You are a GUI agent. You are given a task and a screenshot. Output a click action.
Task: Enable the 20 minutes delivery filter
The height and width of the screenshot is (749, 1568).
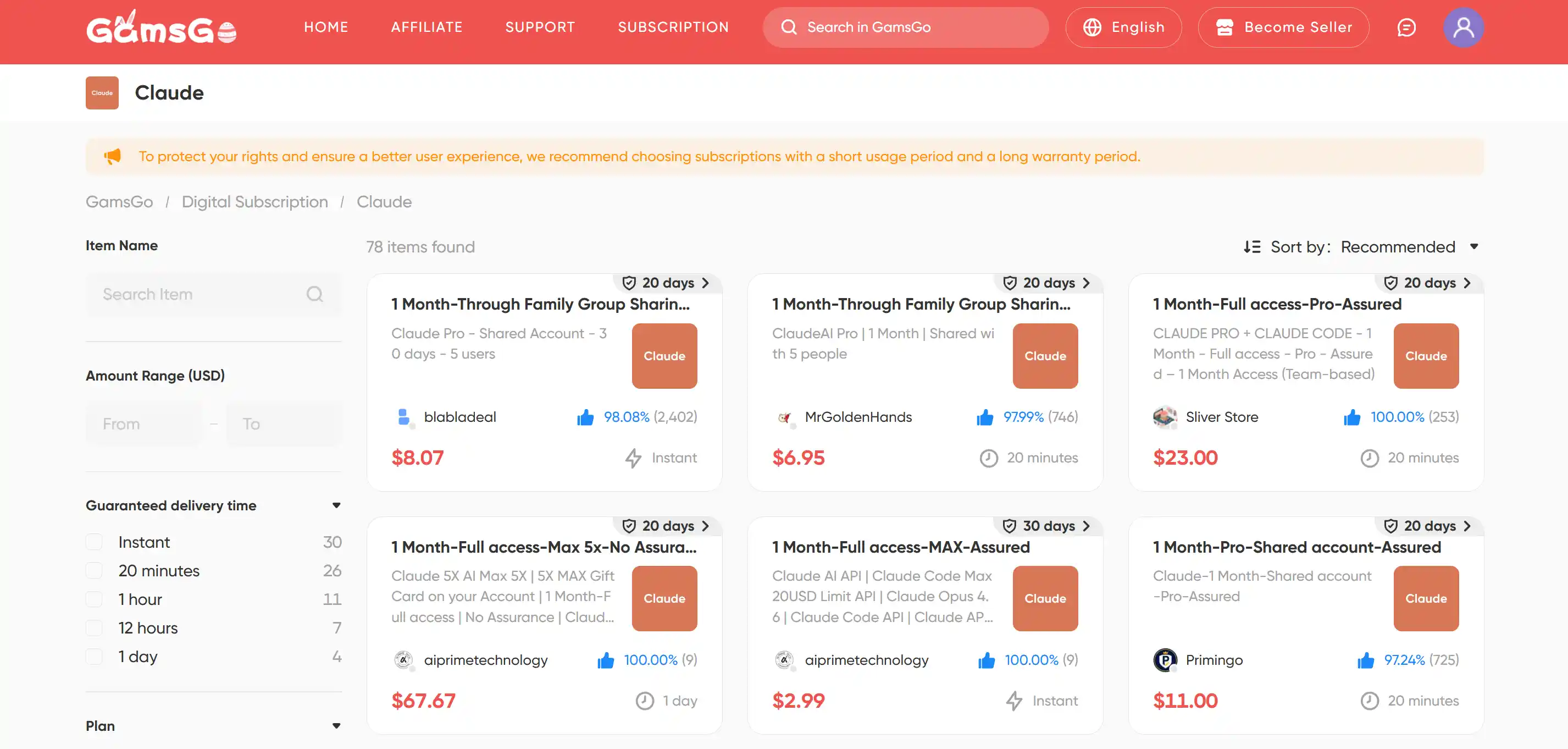point(95,571)
